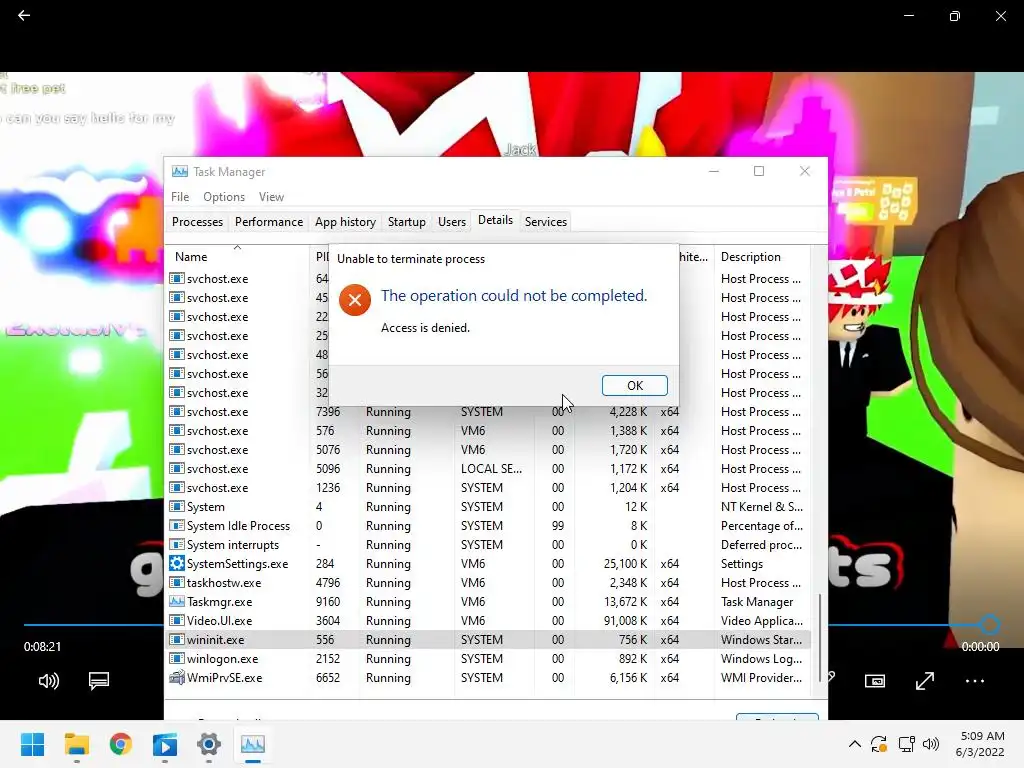Click OK in the error dialog

point(634,385)
